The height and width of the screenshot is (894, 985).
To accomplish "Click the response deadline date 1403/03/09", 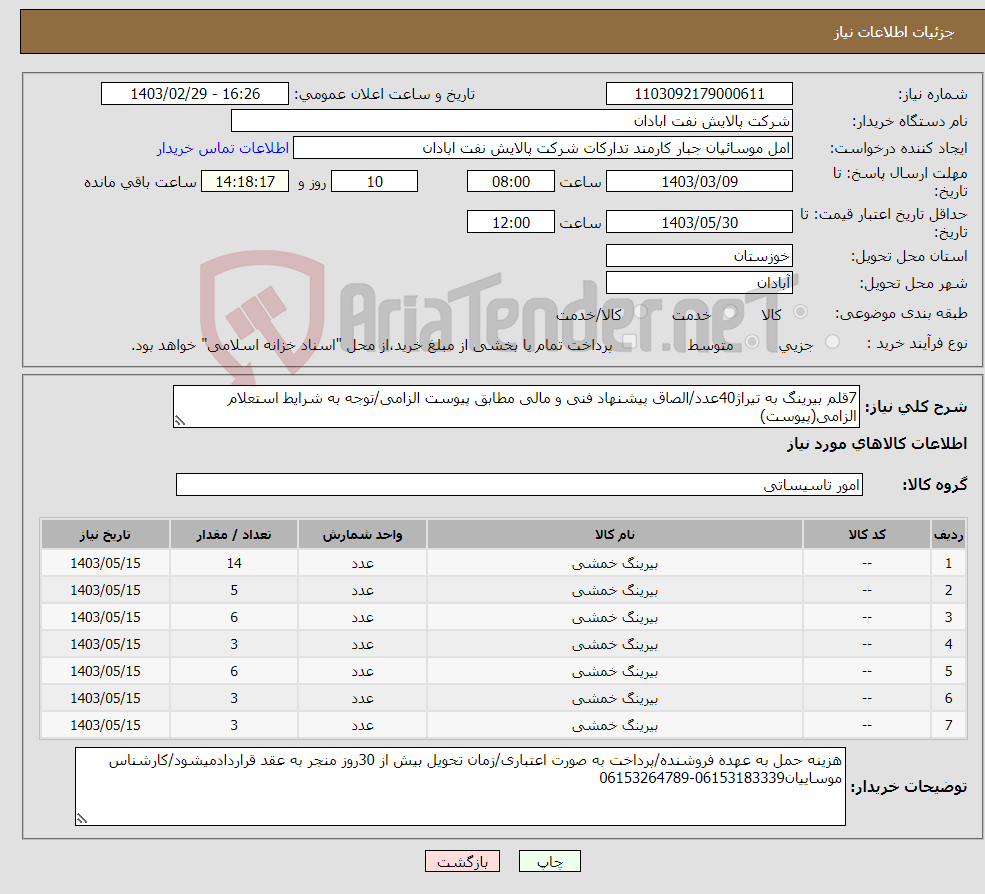I will point(699,182).
